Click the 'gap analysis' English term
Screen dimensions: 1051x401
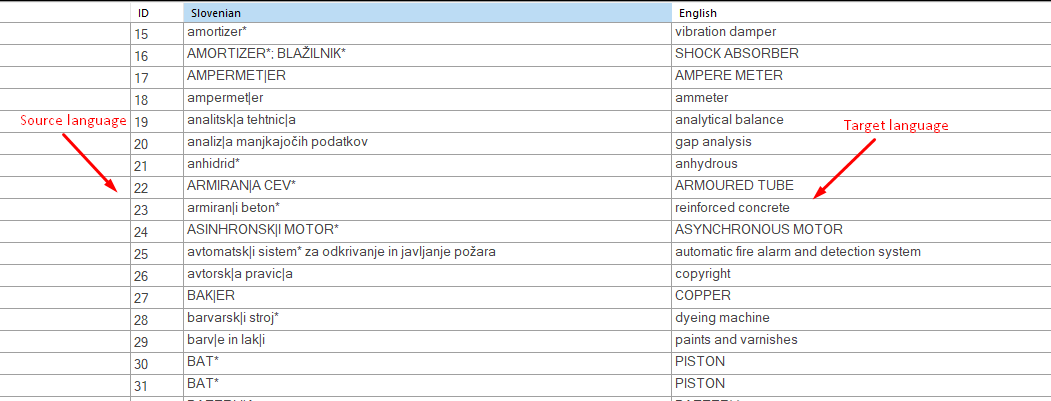click(712, 142)
